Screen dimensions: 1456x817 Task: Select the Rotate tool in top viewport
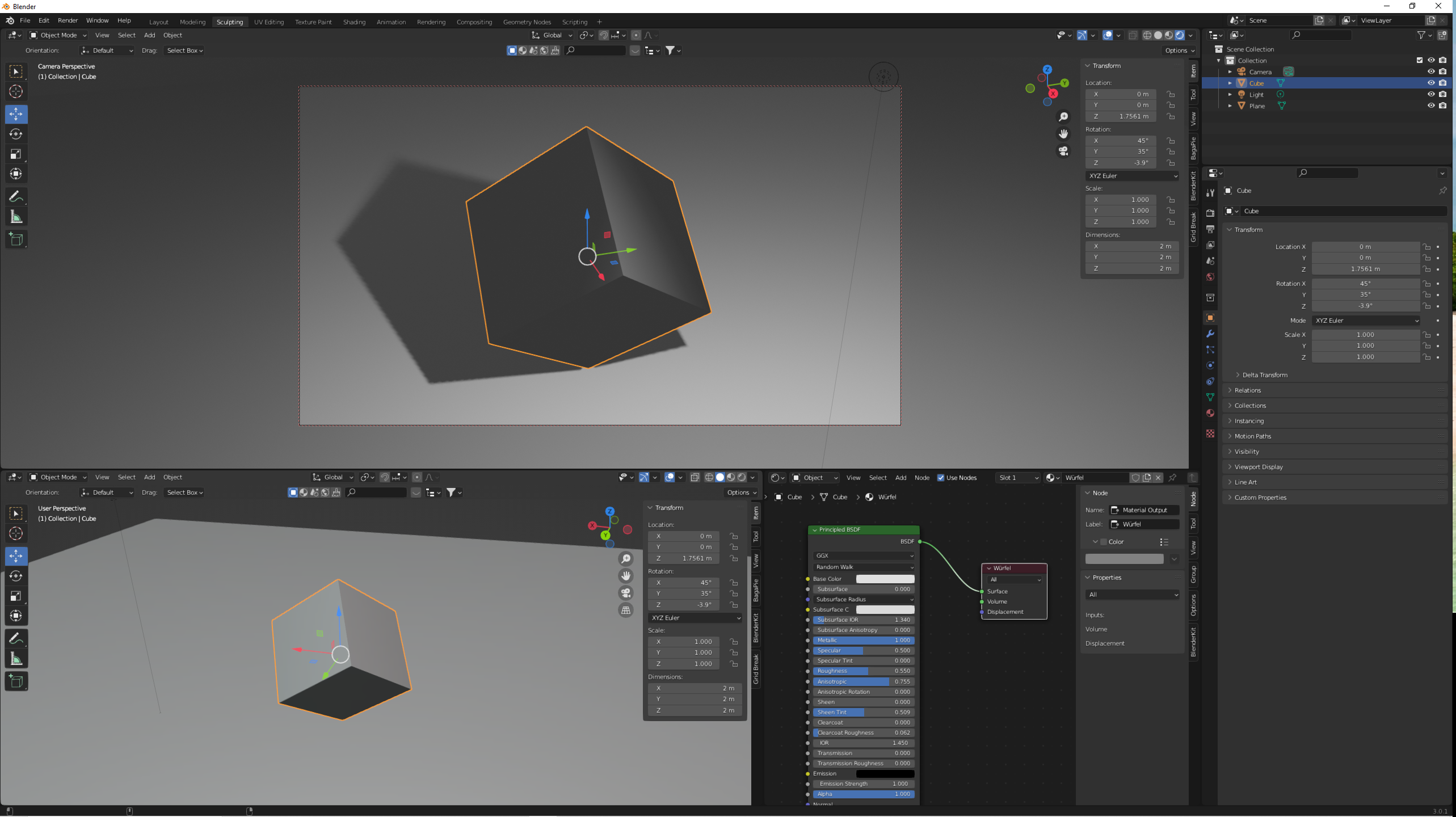[16, 134]
